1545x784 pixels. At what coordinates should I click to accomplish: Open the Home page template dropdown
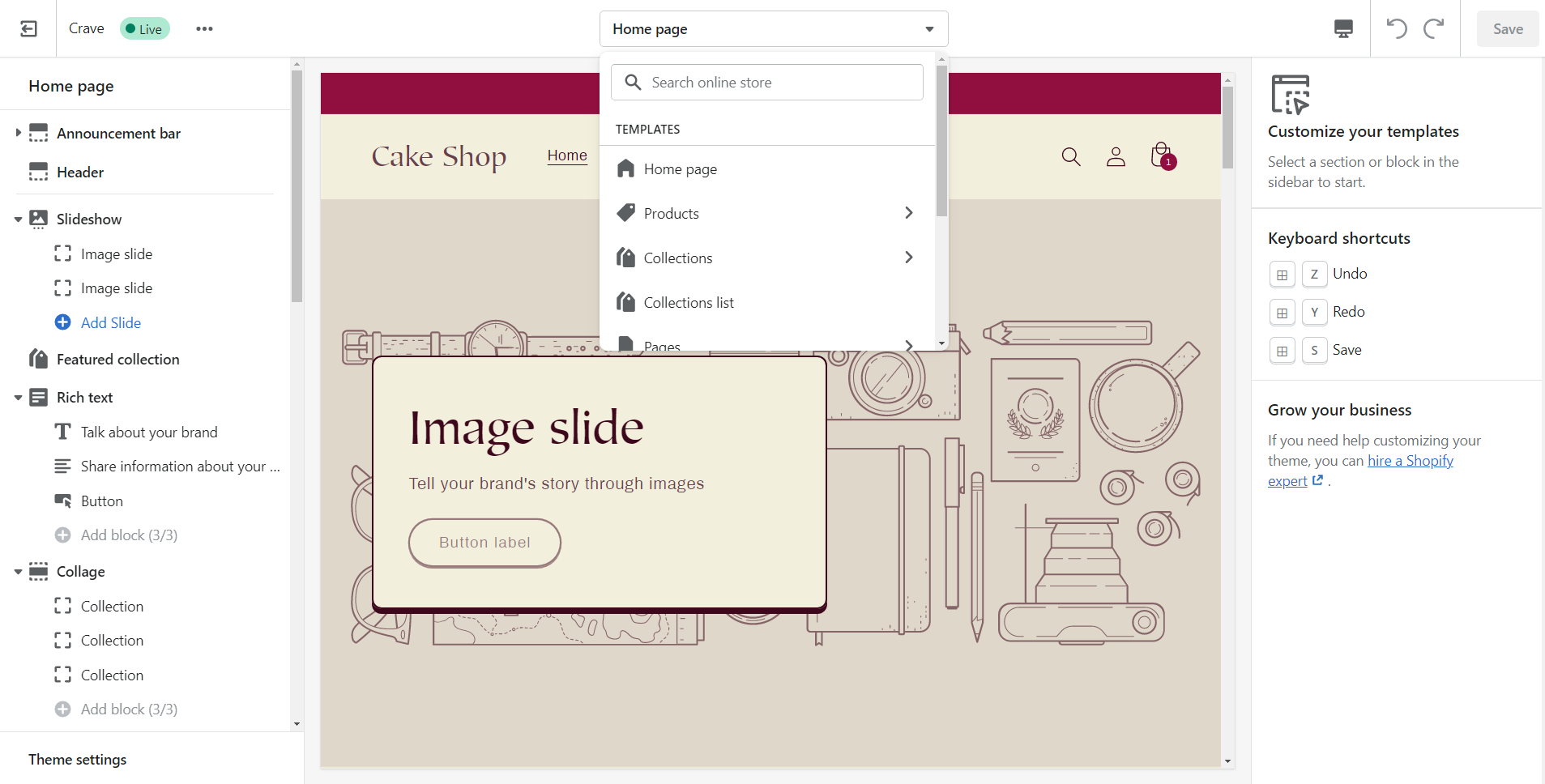pos(774,29)
